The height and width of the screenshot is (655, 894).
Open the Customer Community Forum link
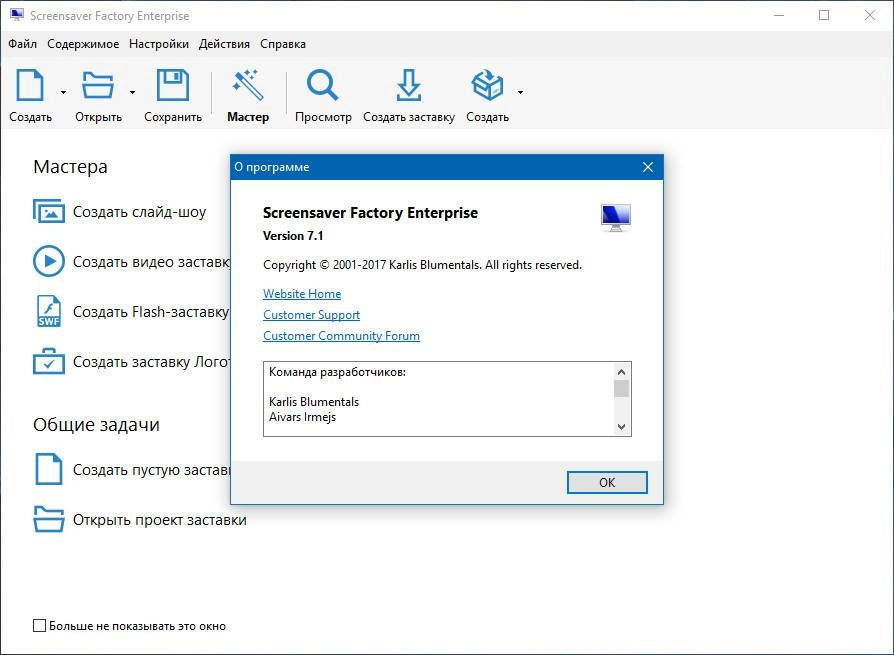point(342,336)
